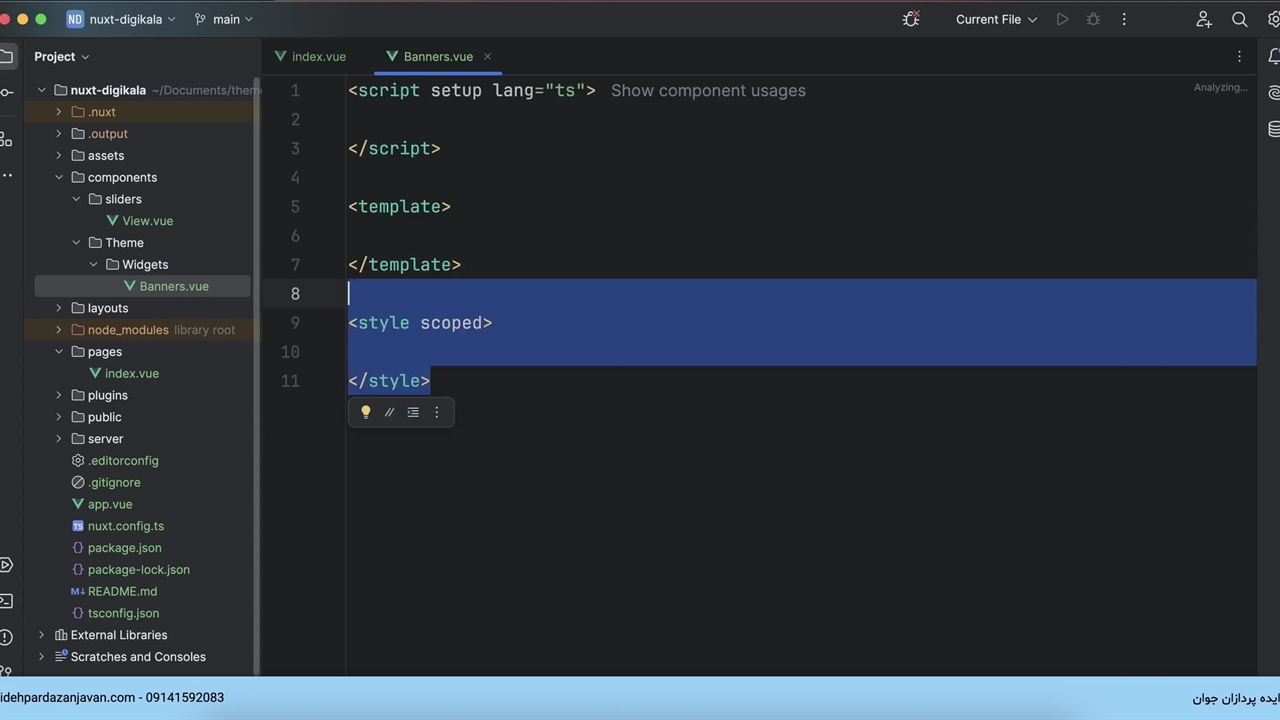Viewport: 1280px width, 720px height.
Task: Open the Services tool window icon
Action: [6, 565]
